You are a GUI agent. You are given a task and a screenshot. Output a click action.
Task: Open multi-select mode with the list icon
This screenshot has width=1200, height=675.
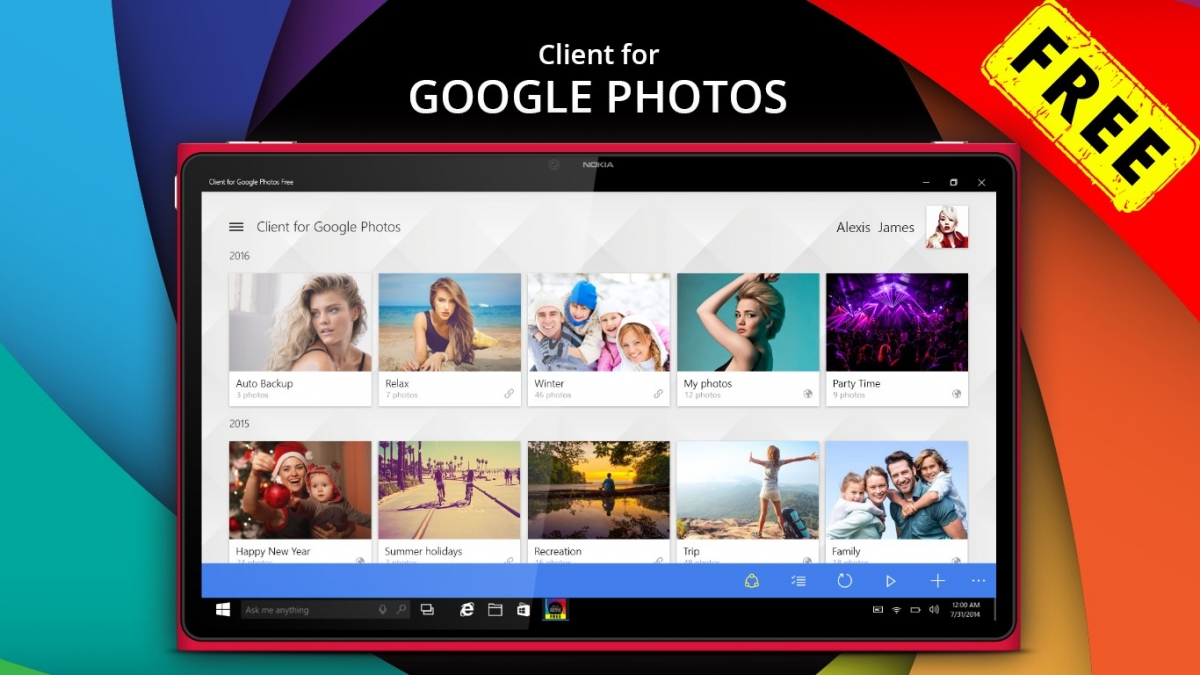(798, 581)
